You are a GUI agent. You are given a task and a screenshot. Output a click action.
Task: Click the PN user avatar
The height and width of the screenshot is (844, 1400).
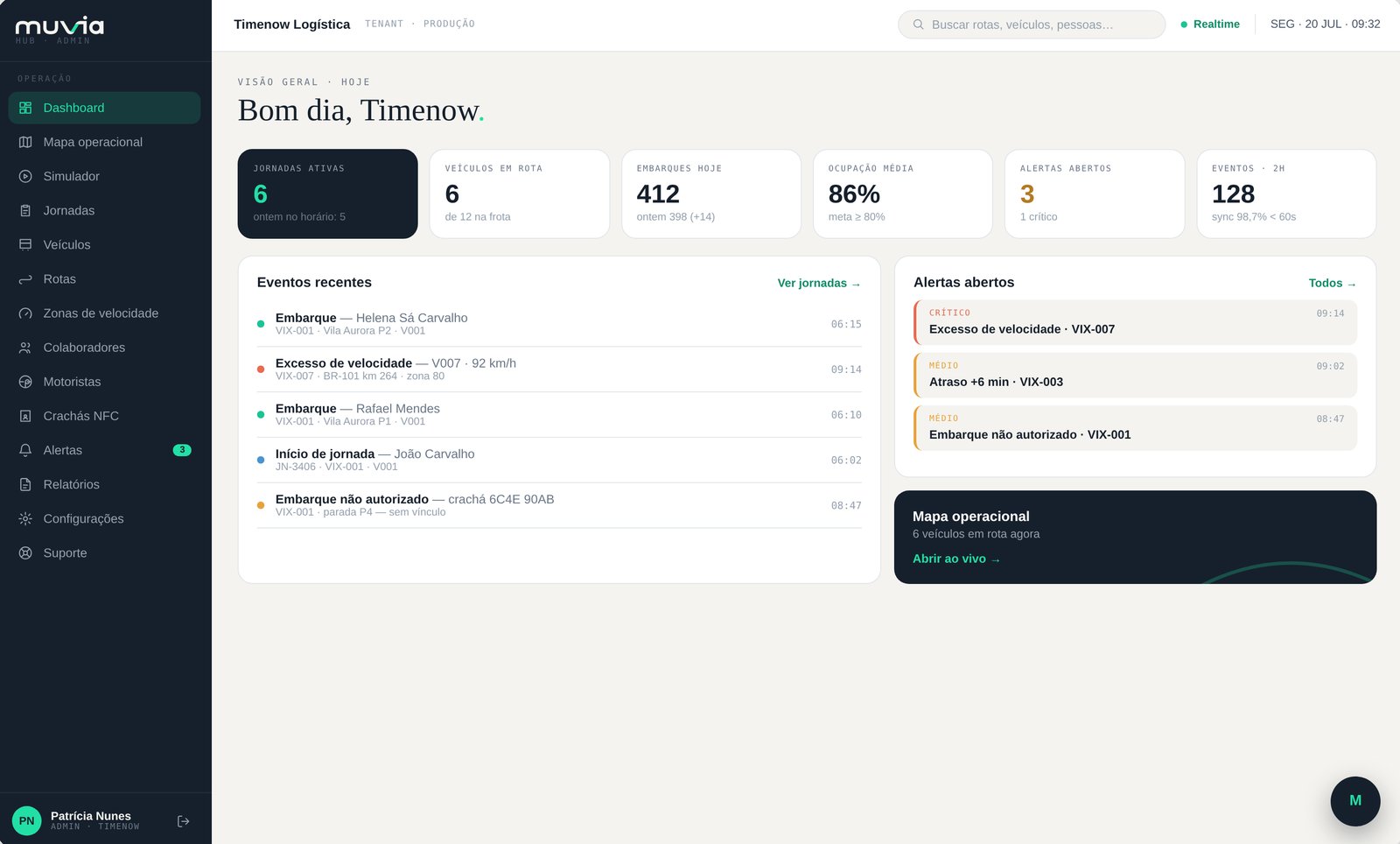point(27,820)
